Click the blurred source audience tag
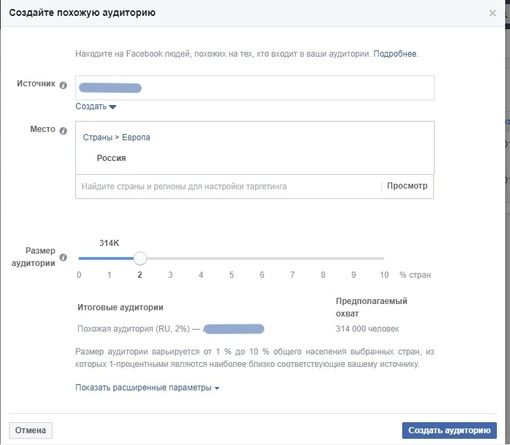Screen dimensions: 510x445 click(x=110, y=88)
